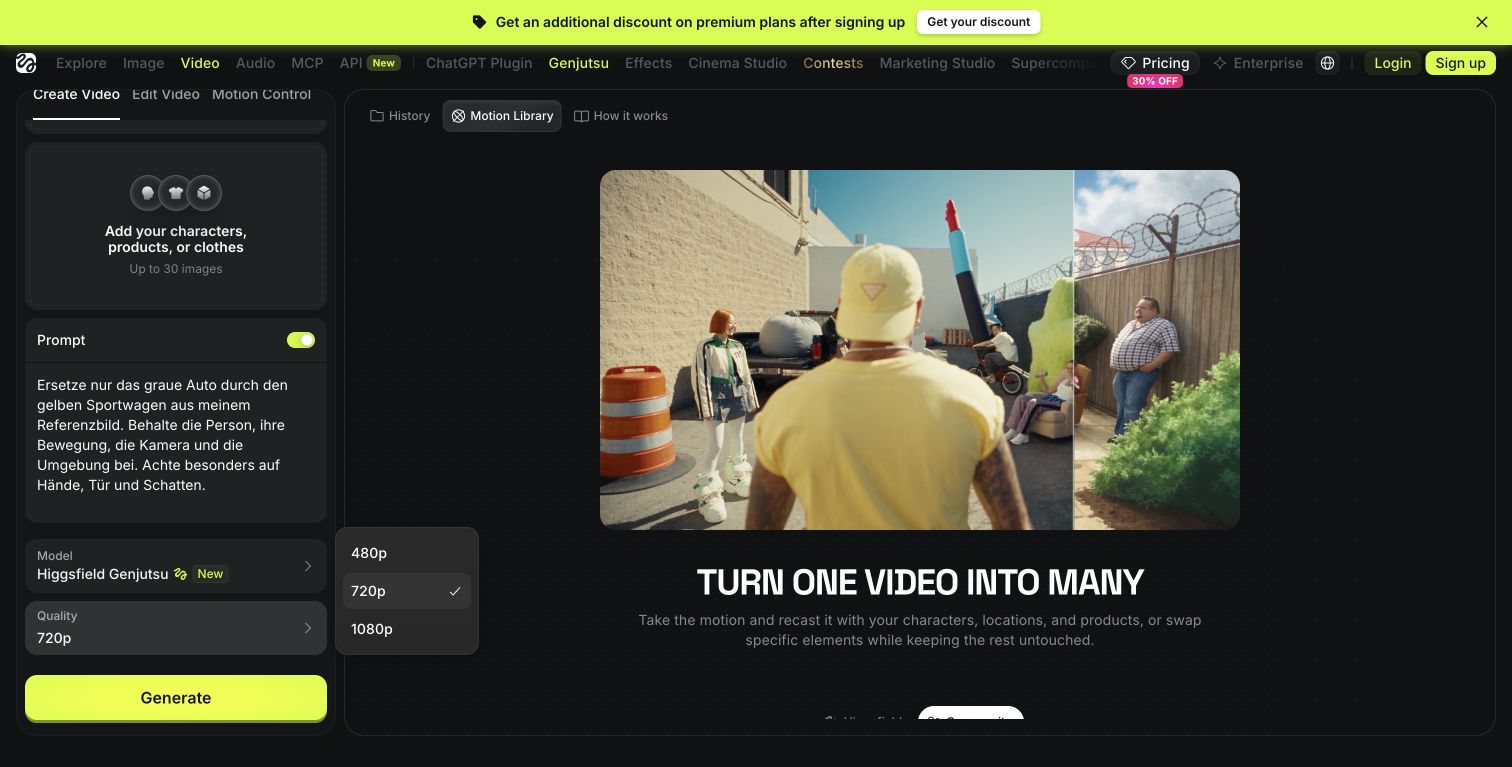This screenshot has width=1512, height=767.
Task: Expand the Model selector chevron
Action: tap(308, 566)
